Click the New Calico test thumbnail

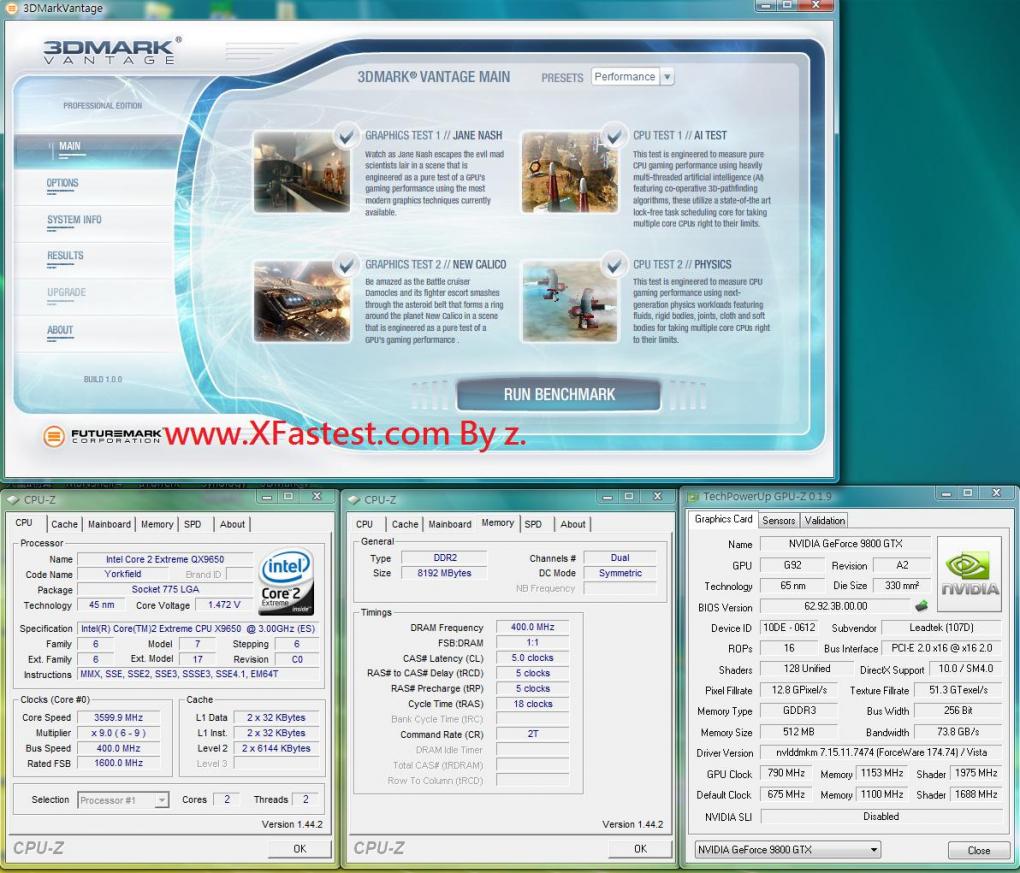tap(302, 301)
